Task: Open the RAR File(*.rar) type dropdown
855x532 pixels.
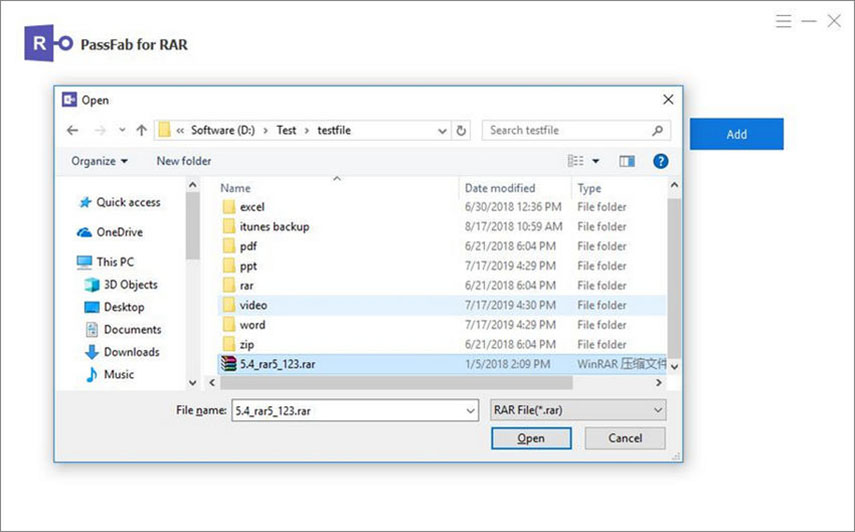Action: [577, 410]
